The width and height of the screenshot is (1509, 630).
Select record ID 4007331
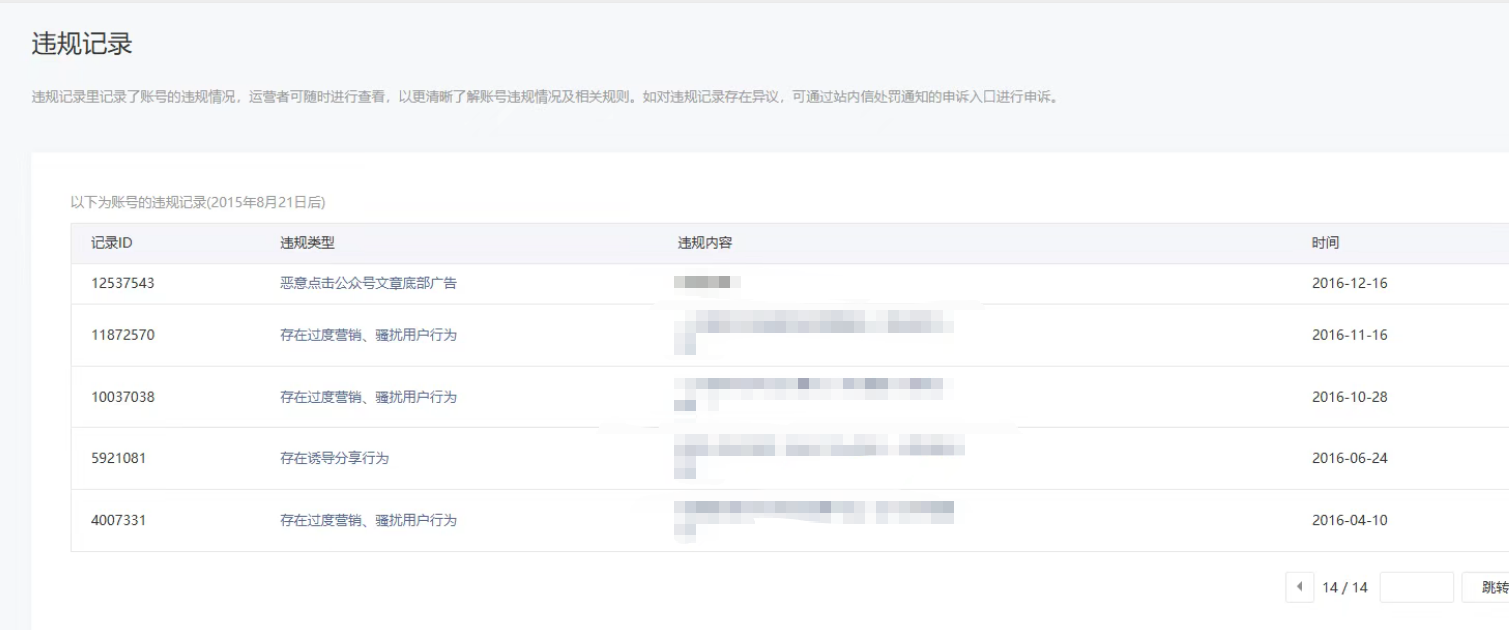click(x=119, y=520)
